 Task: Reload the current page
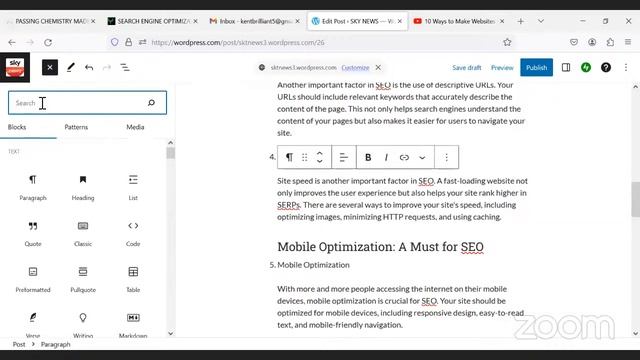pyautogui.click(x=48, y=42)
